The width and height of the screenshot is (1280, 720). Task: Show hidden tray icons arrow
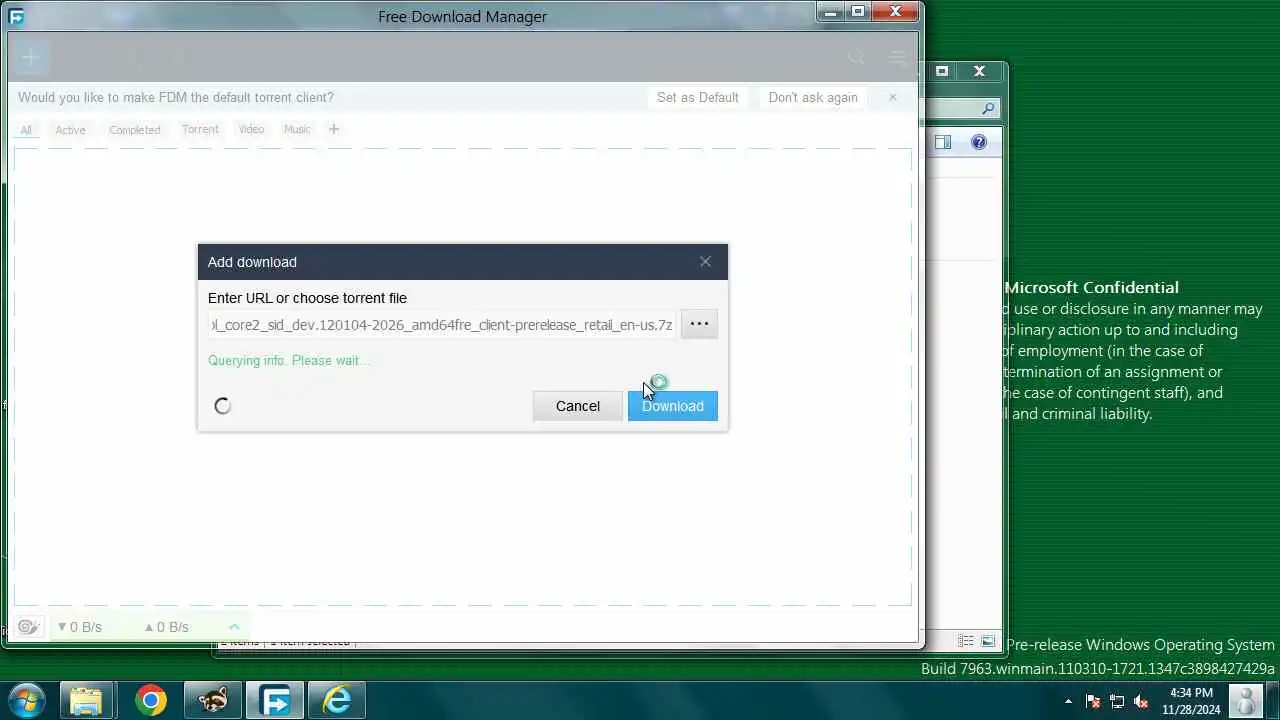click(1068, 701)
